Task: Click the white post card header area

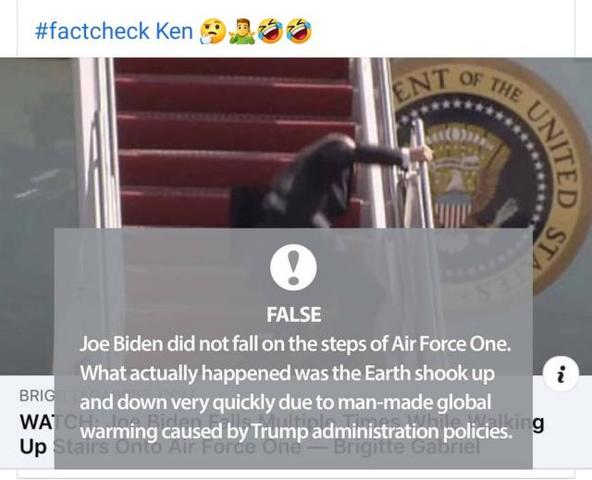Action: (x=296, y=30)
